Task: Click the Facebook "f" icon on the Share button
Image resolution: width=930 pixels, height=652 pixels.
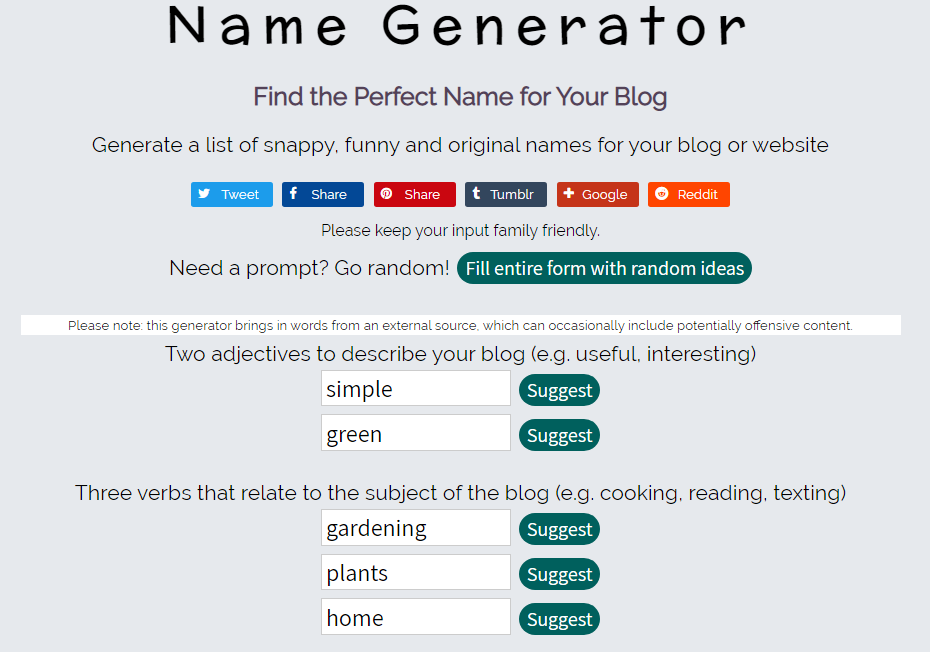Action: (x=295, y=194)
